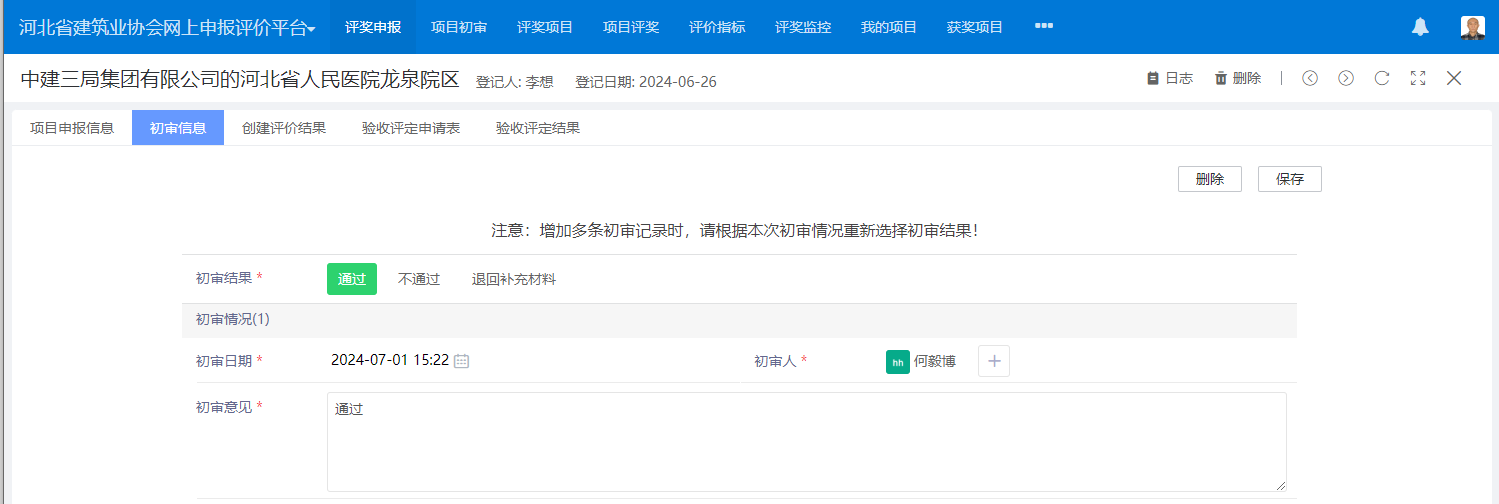Click the trash 删除 icon in header
Image resolution: width=1499 pixels, height=504 pixels.
click(x=1220, y=78)
